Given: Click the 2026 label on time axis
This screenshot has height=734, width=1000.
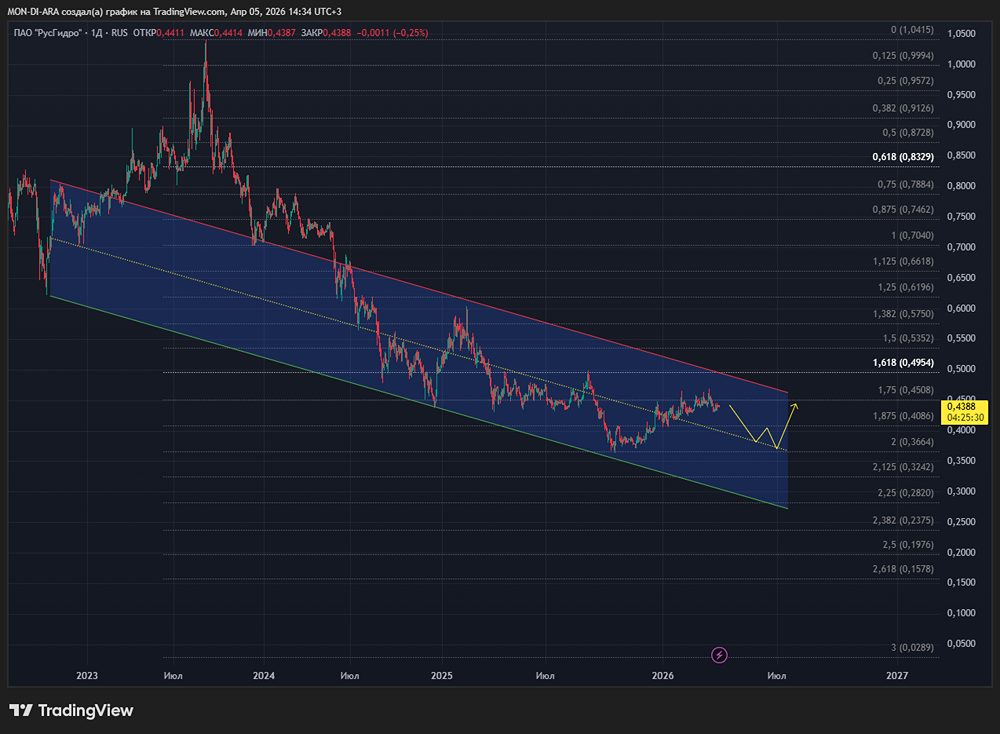Looking at the screenshot, I should coord(663,675).
